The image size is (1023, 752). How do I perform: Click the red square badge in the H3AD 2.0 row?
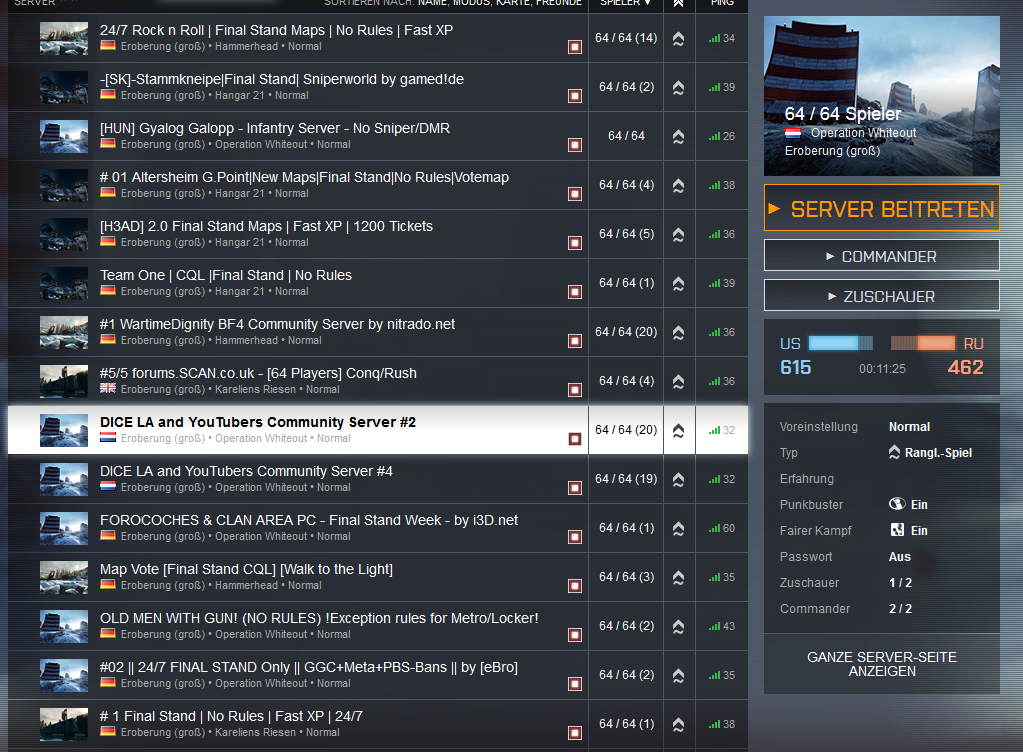575,243
